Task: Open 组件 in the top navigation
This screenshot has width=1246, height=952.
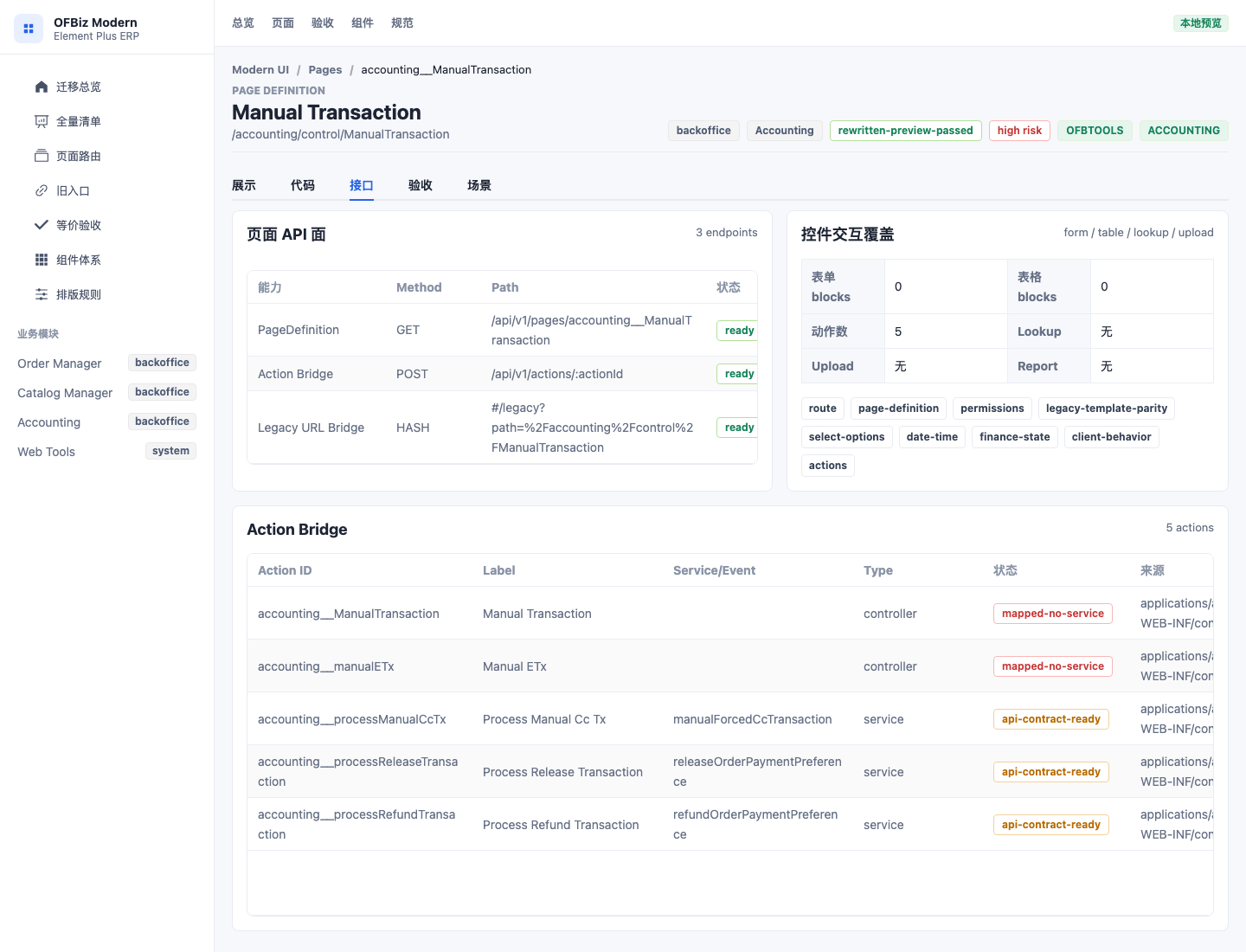Action: pos(363,23)
